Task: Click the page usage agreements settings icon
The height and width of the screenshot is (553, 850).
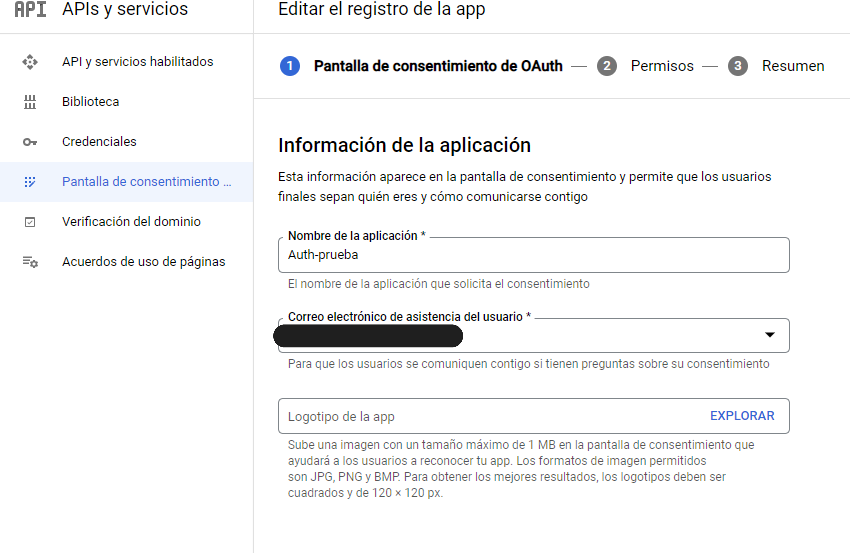Action: tap(30, 262)
